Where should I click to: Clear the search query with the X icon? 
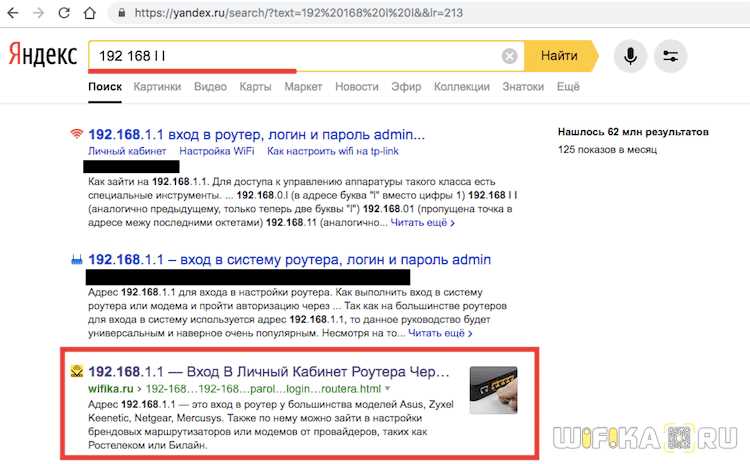click(509, 56)
